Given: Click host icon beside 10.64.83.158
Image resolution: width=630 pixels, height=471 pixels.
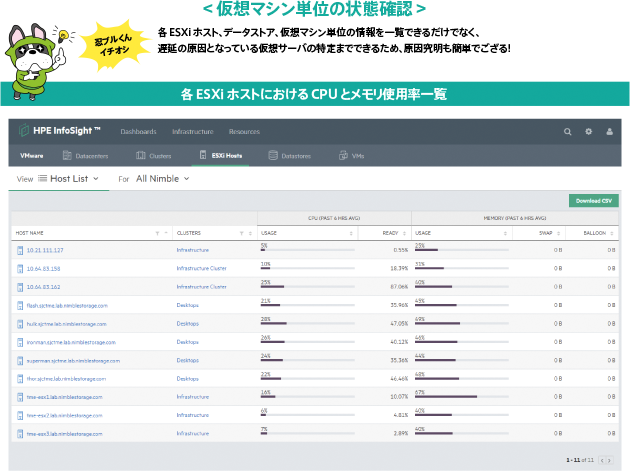Looking at the screenshot, I should click(x=20, y=269).
